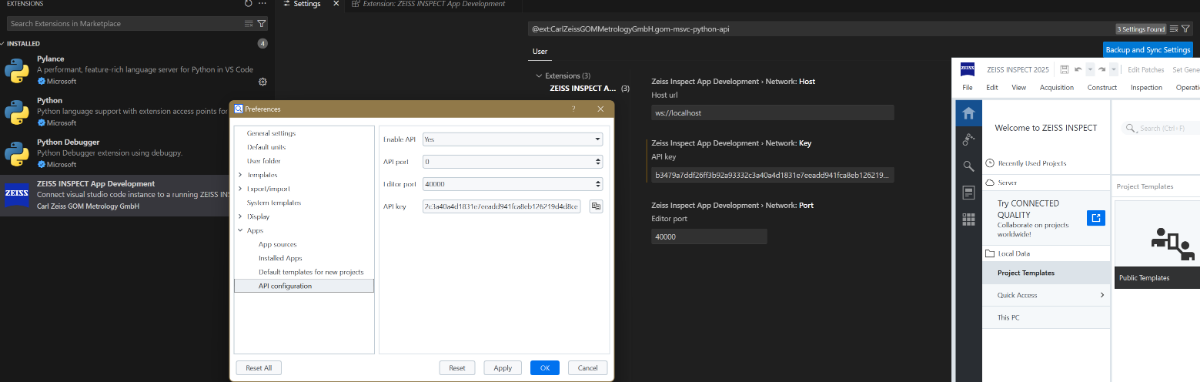Expand the Export/import tree node
The image size is (1200, 382).
[x=240, y=188]
